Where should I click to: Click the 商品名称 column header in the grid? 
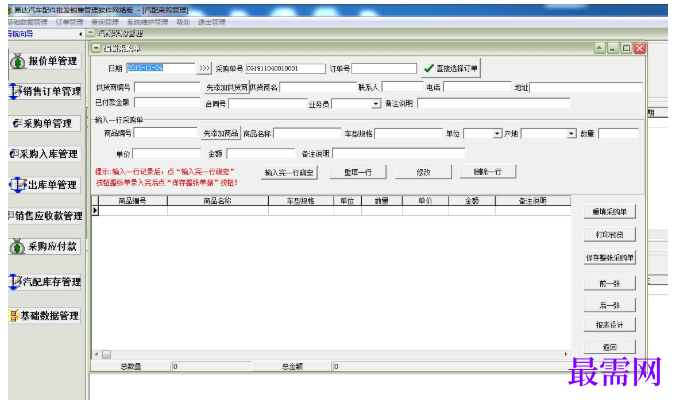(x=218, y=201)
